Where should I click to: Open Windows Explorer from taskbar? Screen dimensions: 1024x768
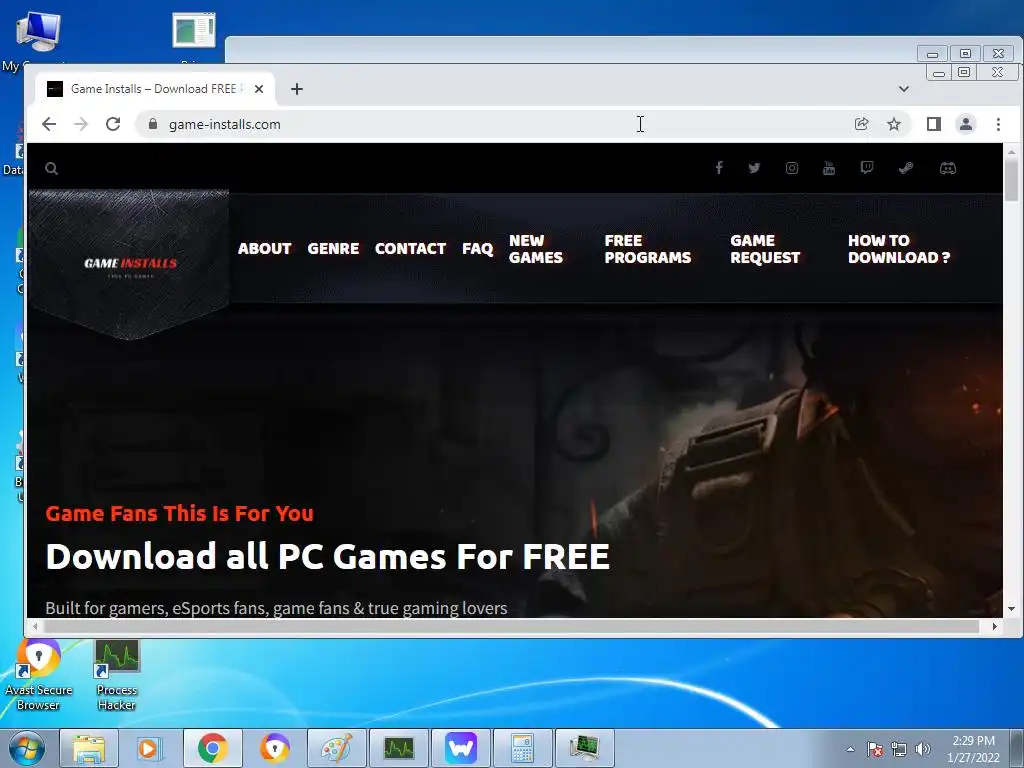click(x=89, y=748)
